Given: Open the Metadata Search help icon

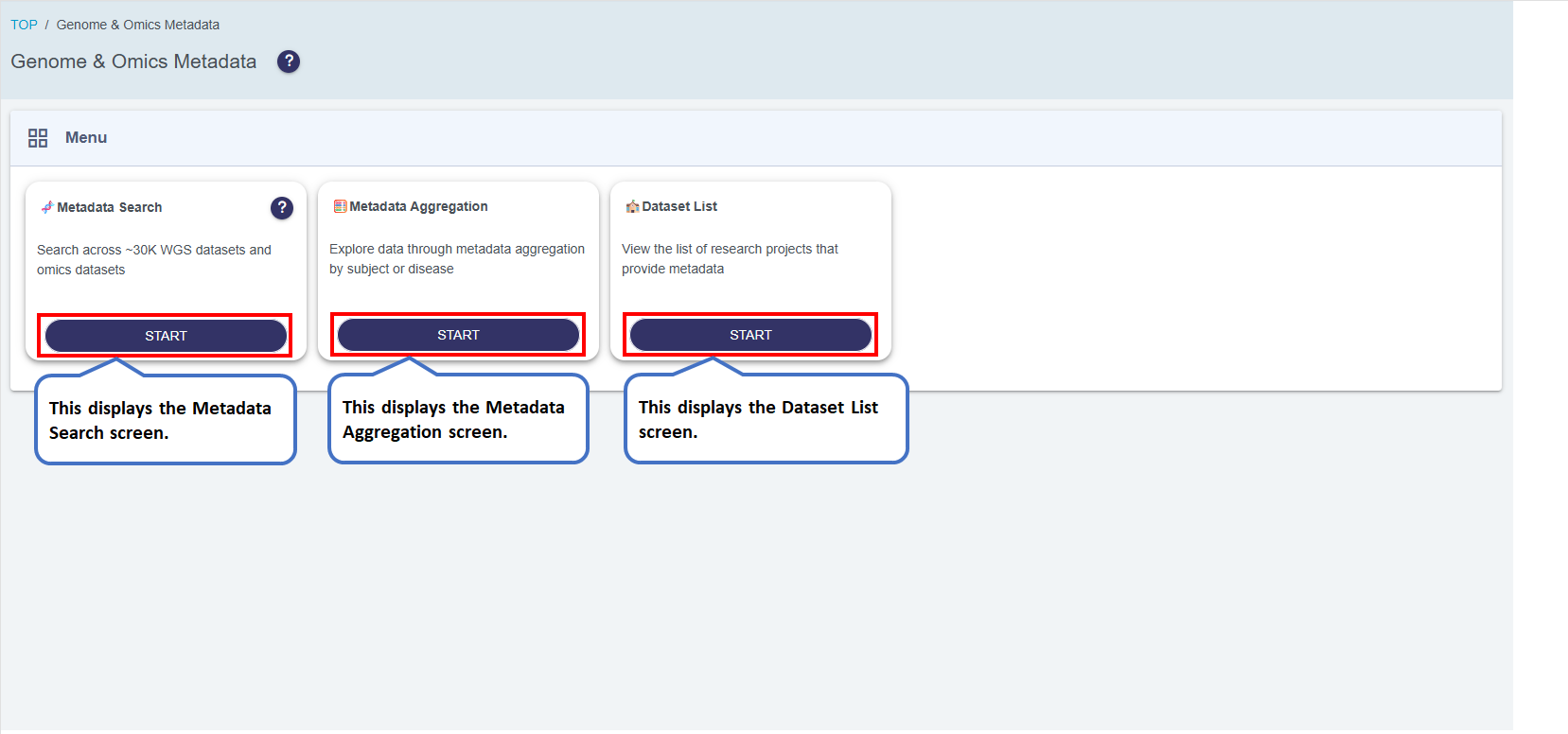Looking at the screenshot, I should click(x=282, y=208).
